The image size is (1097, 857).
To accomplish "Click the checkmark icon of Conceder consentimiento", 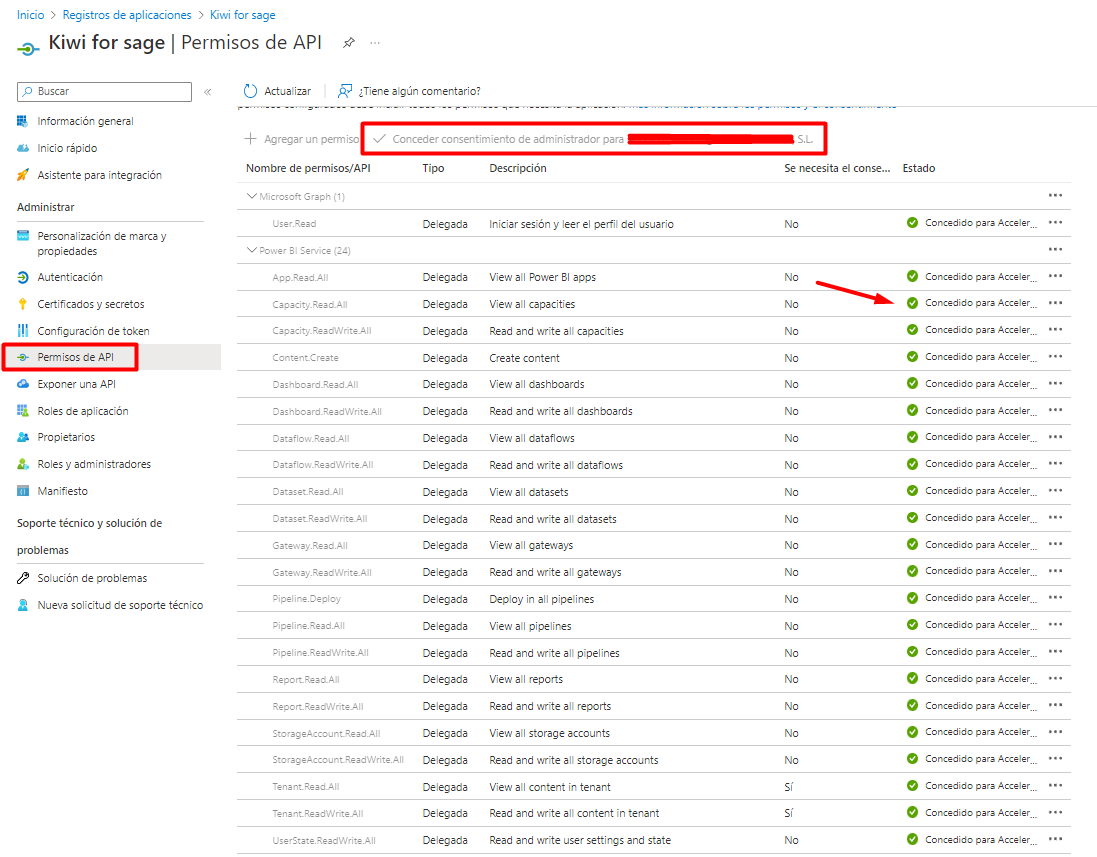I will pyautogui.click(x=379, y=139).
